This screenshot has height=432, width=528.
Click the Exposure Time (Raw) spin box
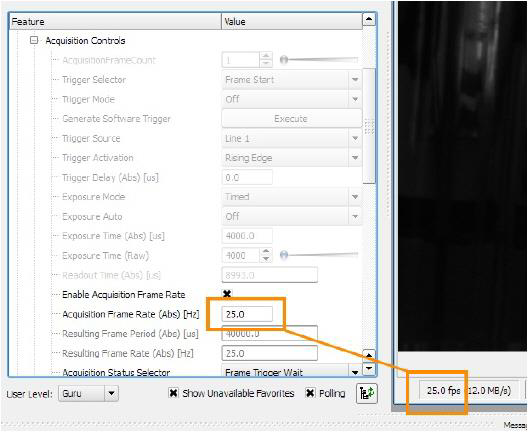pos(247,256)
